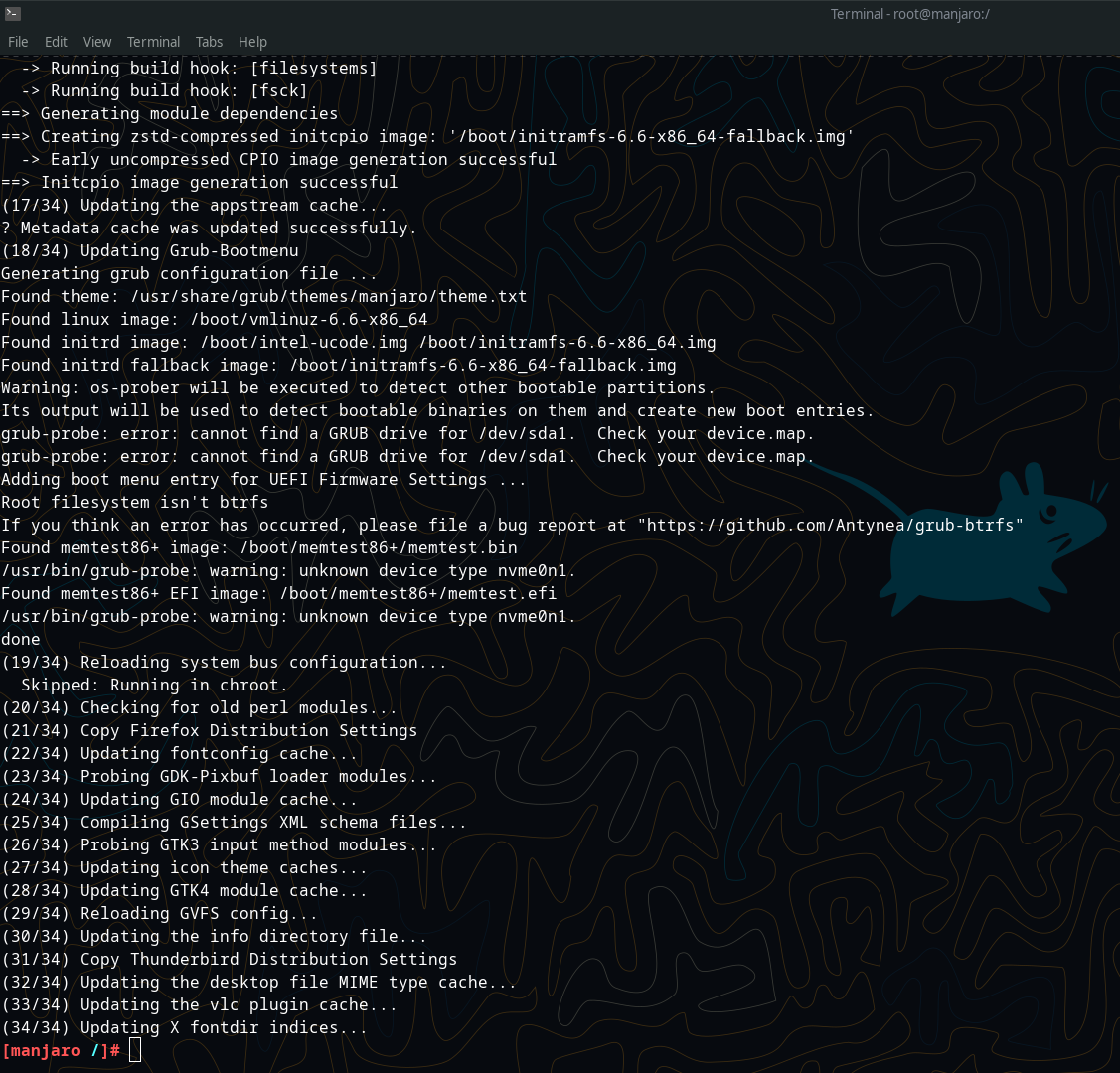The height and width of the screenshot is (1073, 1120).
Task: Open the Terminal menu
Action: [x=153, y=42]
